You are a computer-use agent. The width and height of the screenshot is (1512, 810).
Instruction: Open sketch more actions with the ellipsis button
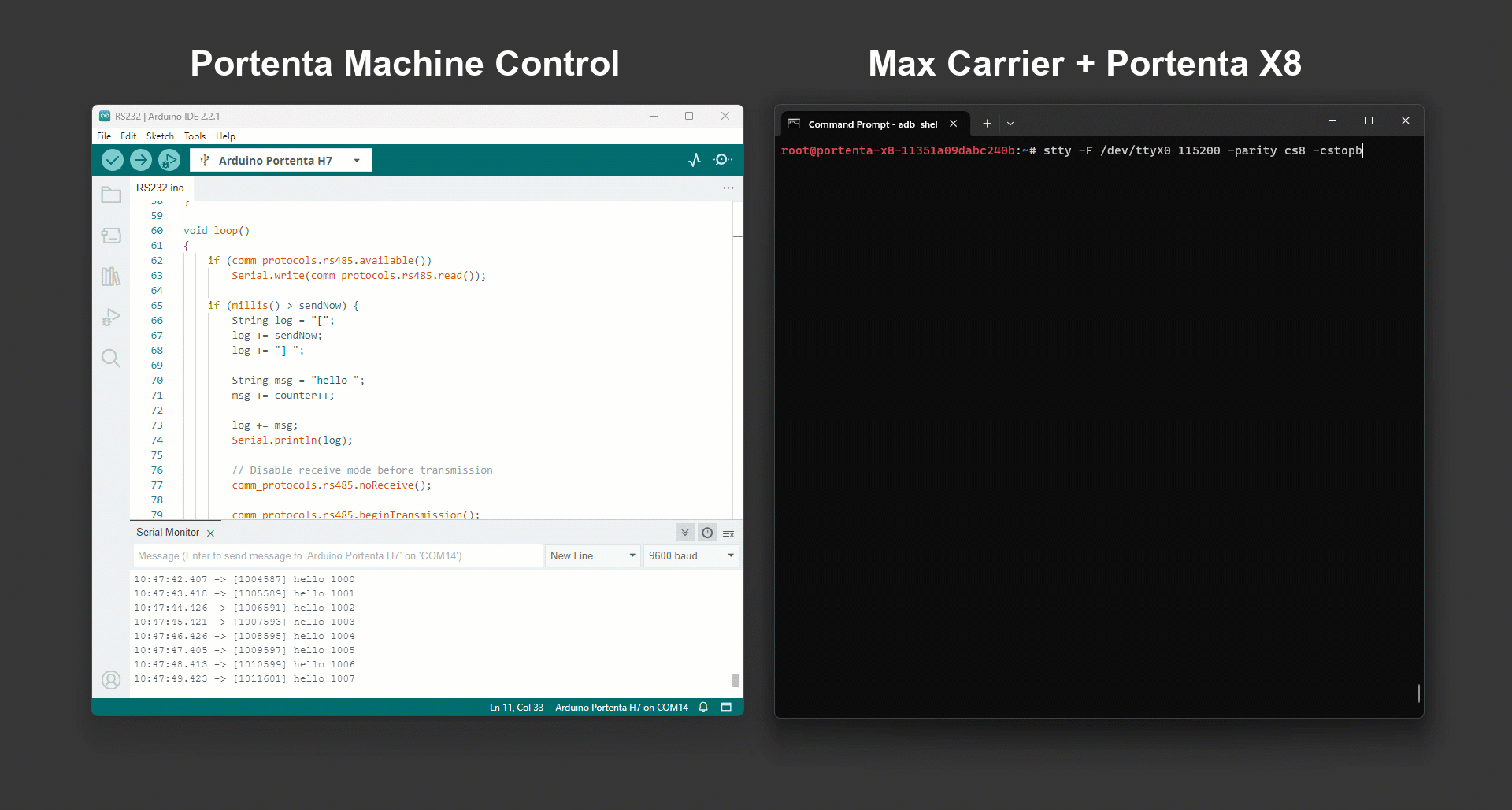(x=728, y=188)
